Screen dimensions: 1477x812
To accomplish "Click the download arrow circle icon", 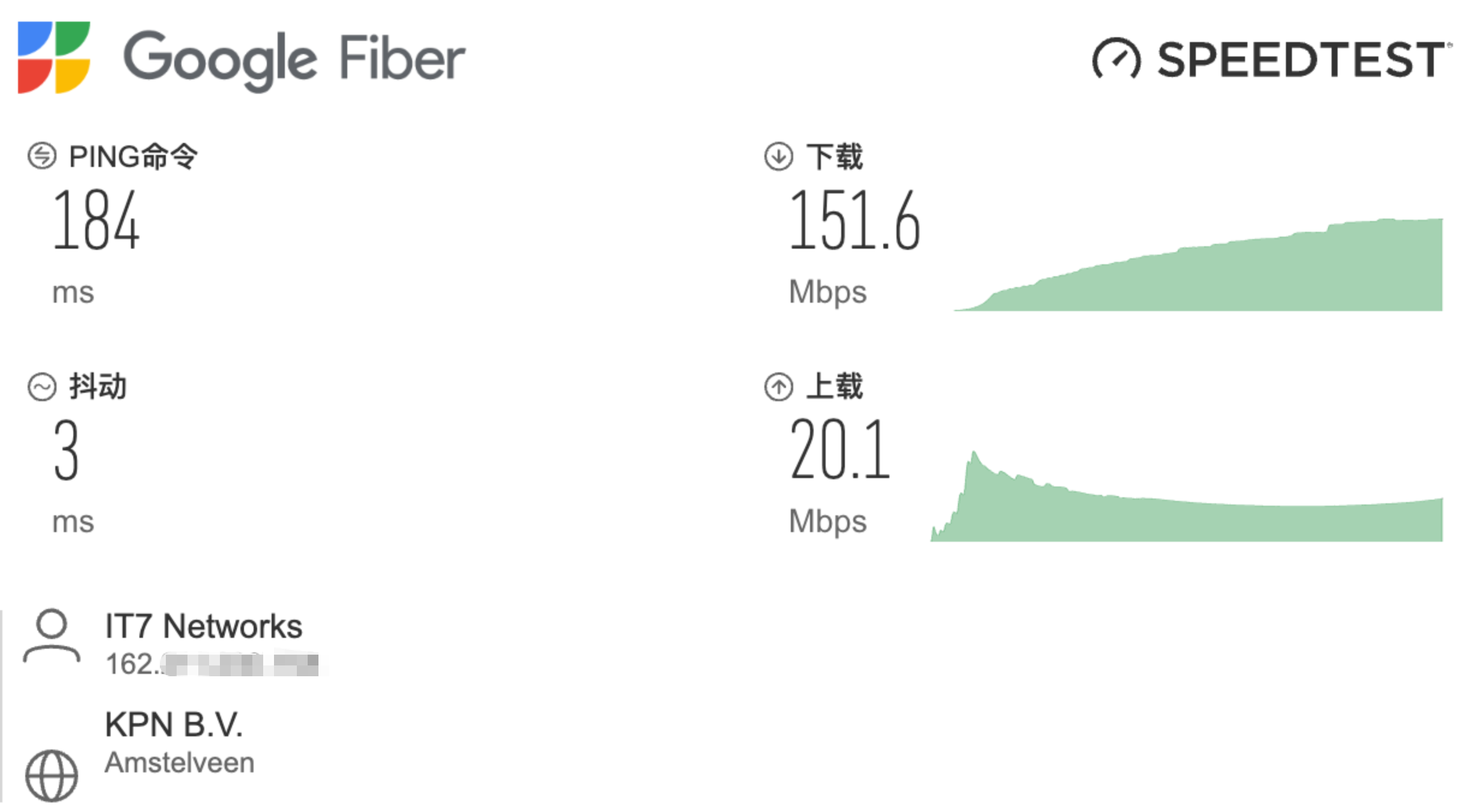I will (779, 156).
